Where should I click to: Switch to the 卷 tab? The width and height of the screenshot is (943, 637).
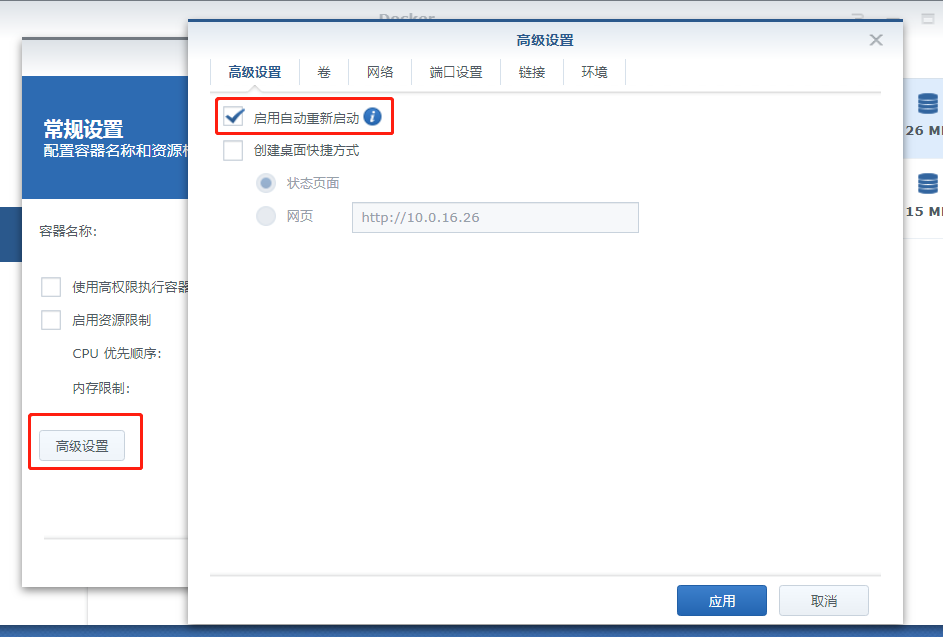point(324,72)
